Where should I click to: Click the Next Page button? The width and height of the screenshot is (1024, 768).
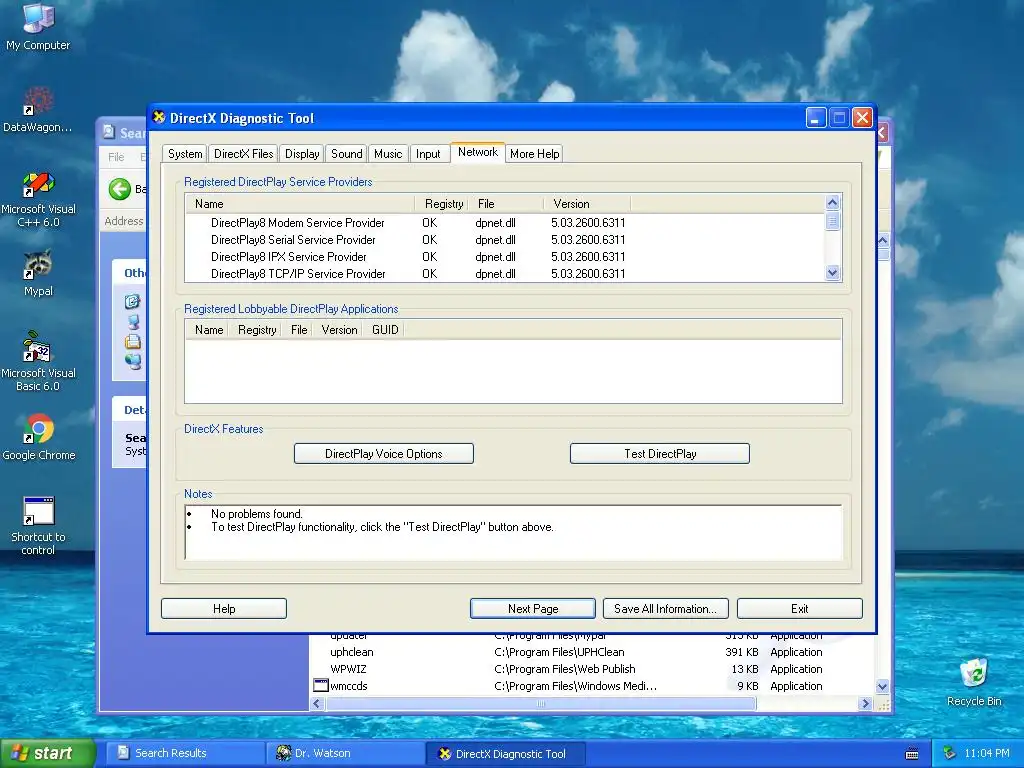pos(533,609)
